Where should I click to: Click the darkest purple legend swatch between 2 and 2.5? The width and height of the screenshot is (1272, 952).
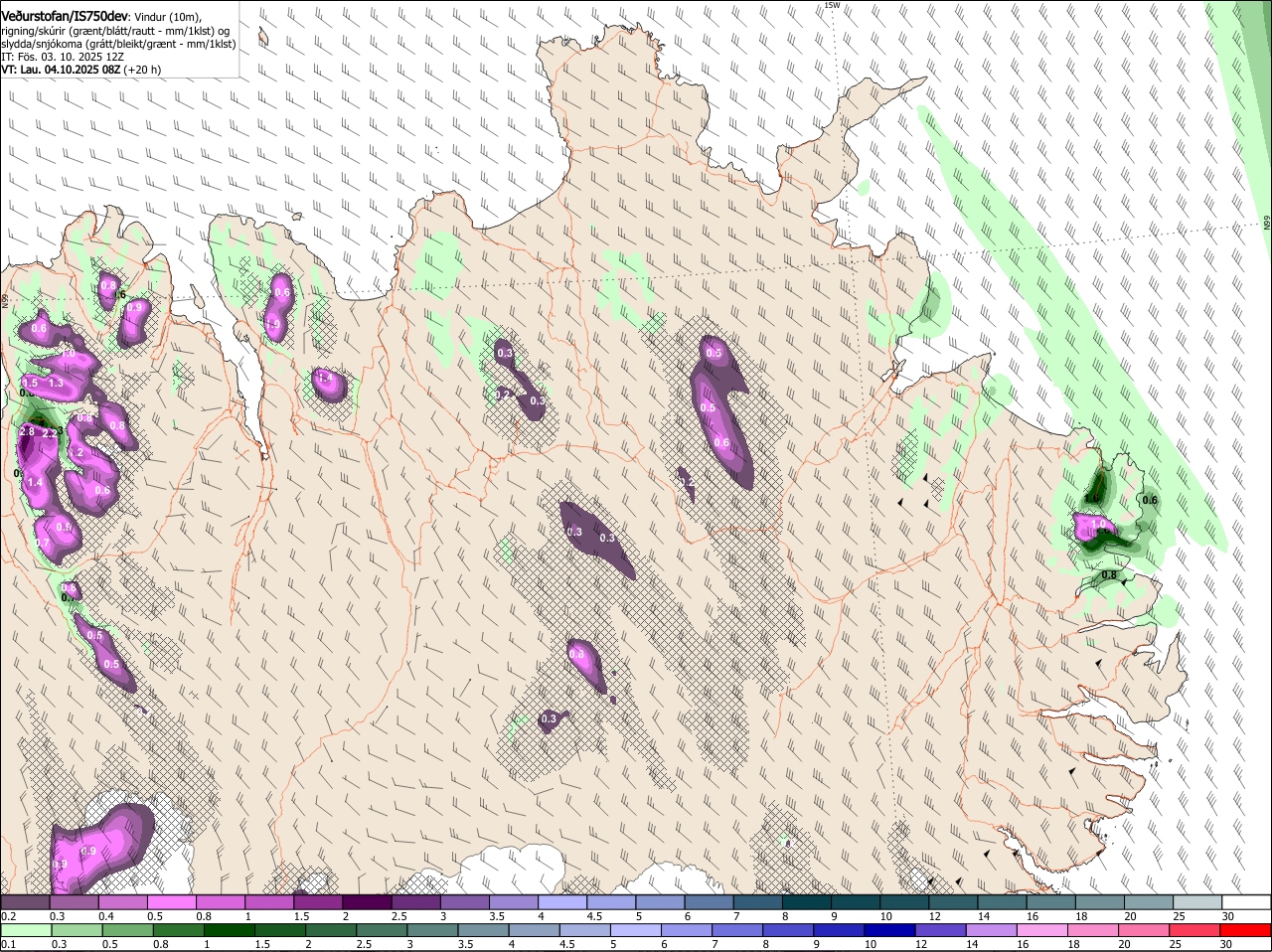[x=369, y=901]
